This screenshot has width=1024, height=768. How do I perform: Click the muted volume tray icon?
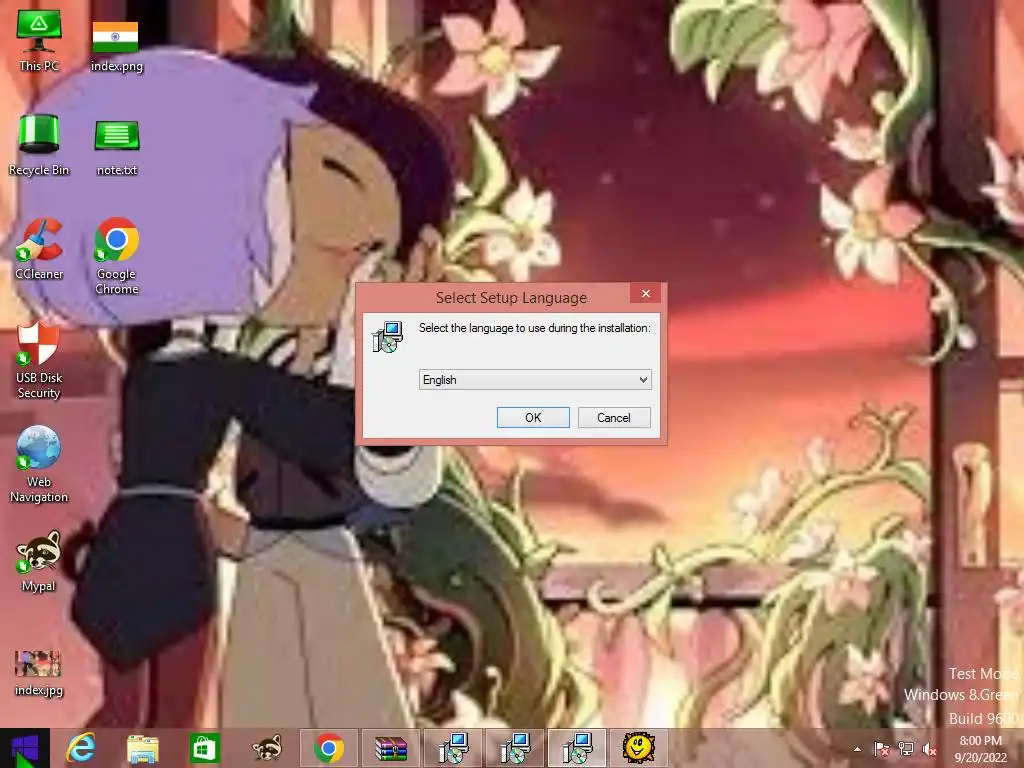click(929, 749)
